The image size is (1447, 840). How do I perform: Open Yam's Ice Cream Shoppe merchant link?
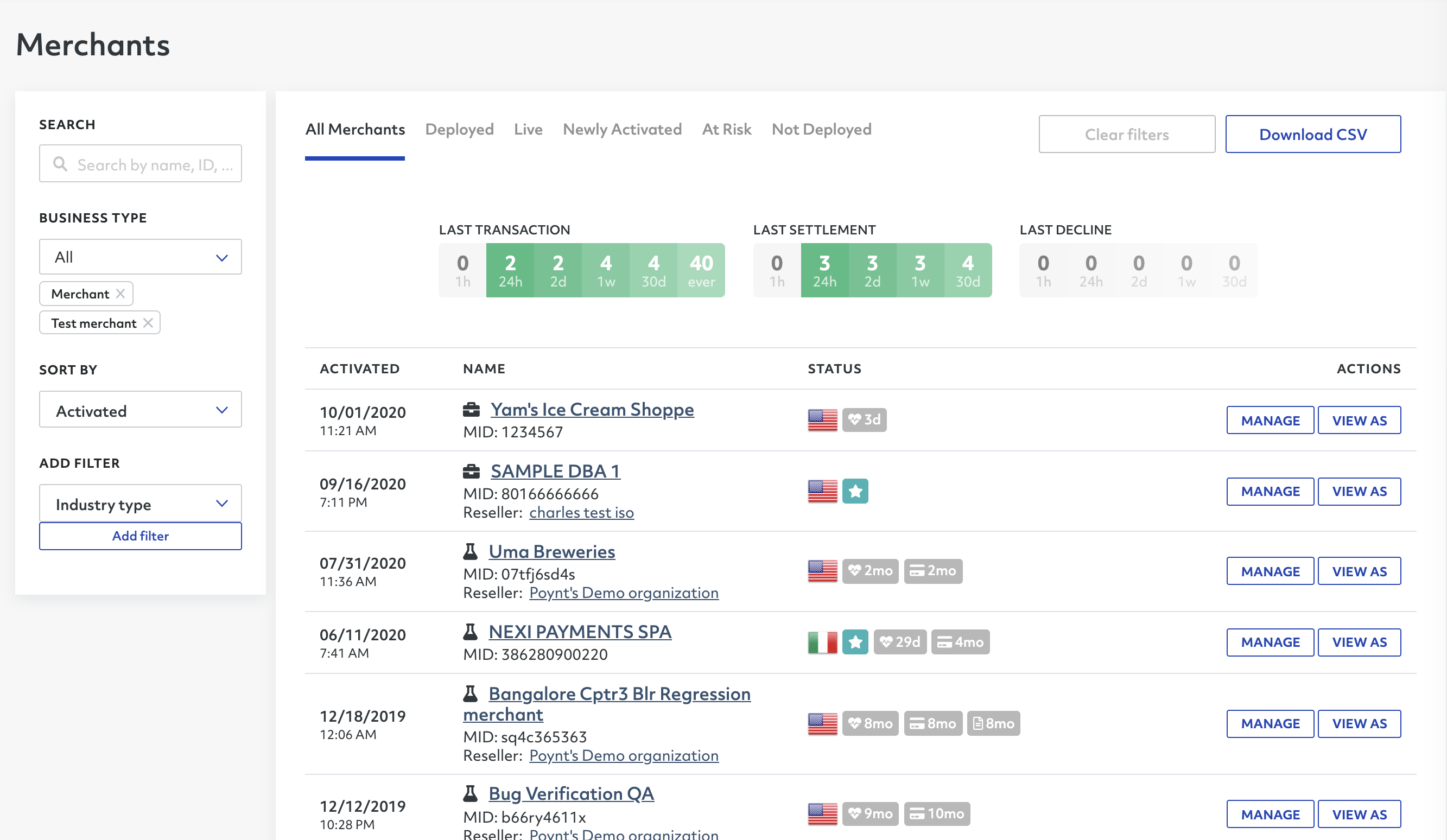(592, 409)
